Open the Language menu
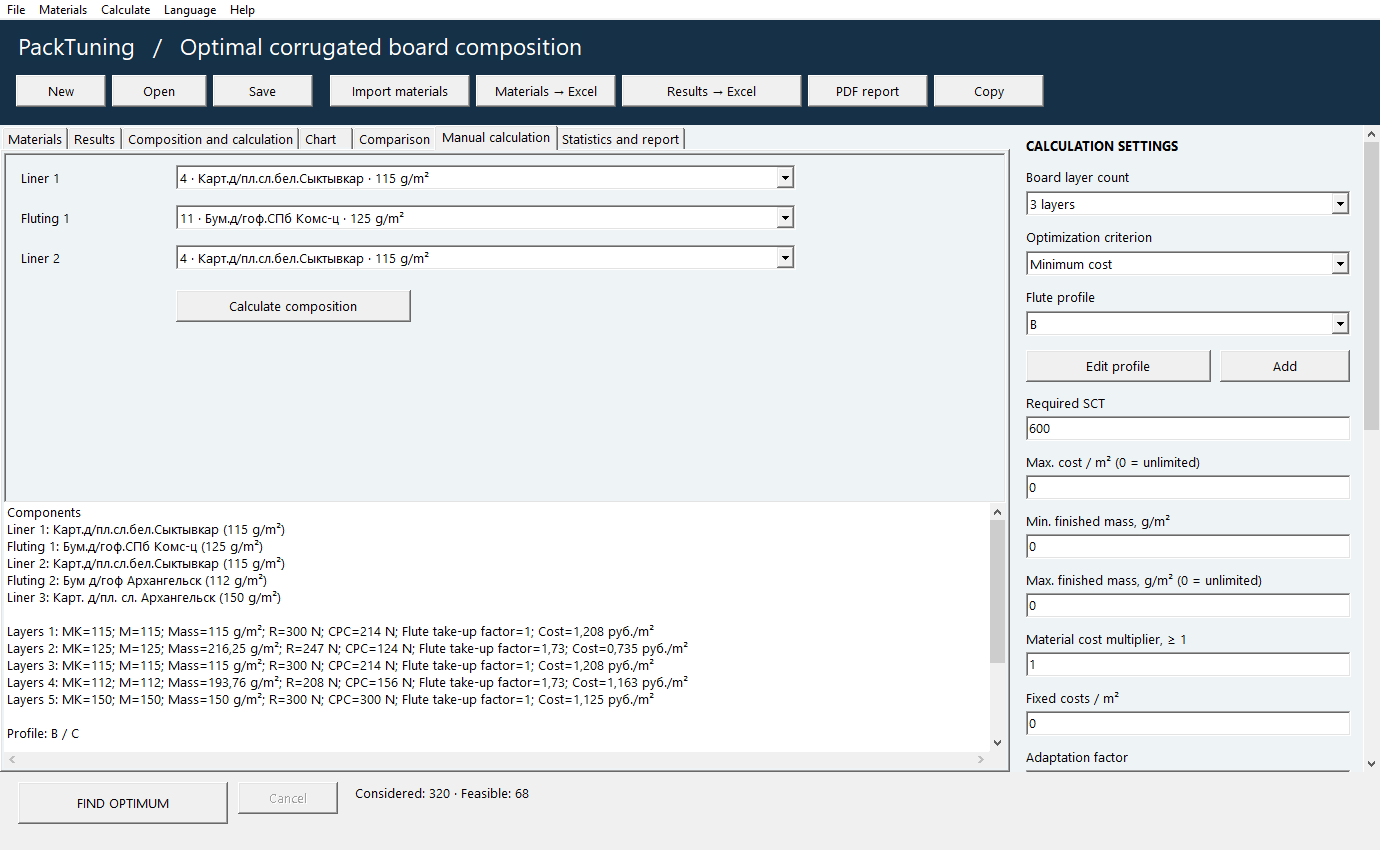This screenshot has width=1380, height=850. tap(190, 10)
